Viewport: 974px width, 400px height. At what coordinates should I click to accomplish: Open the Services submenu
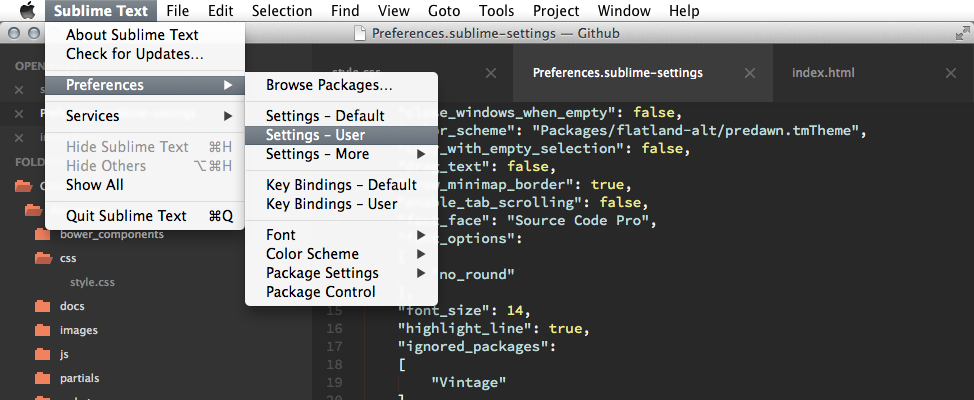coord(145,116)
